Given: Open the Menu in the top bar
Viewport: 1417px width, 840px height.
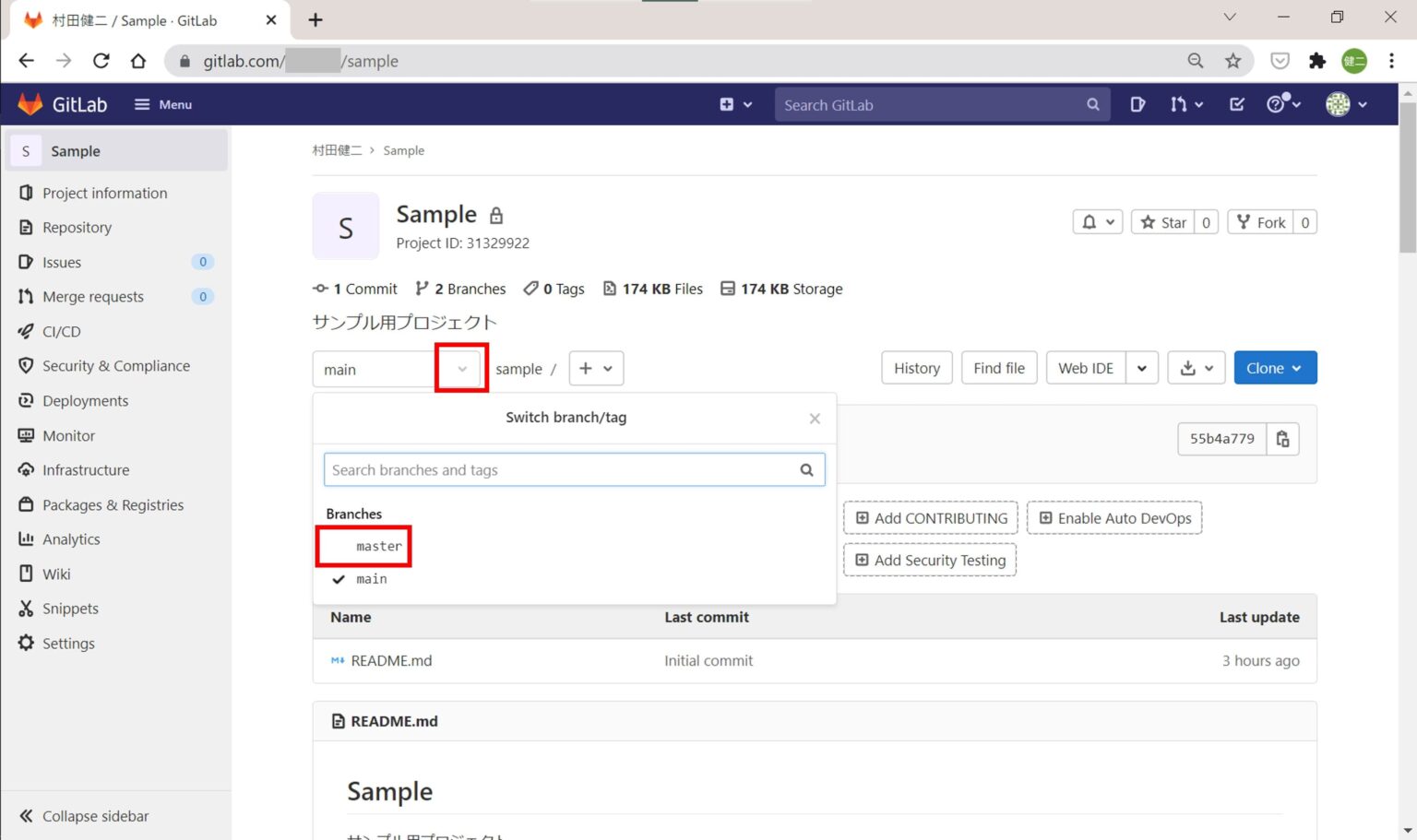Looking at the screenshot, I should (x=162, y=104).
